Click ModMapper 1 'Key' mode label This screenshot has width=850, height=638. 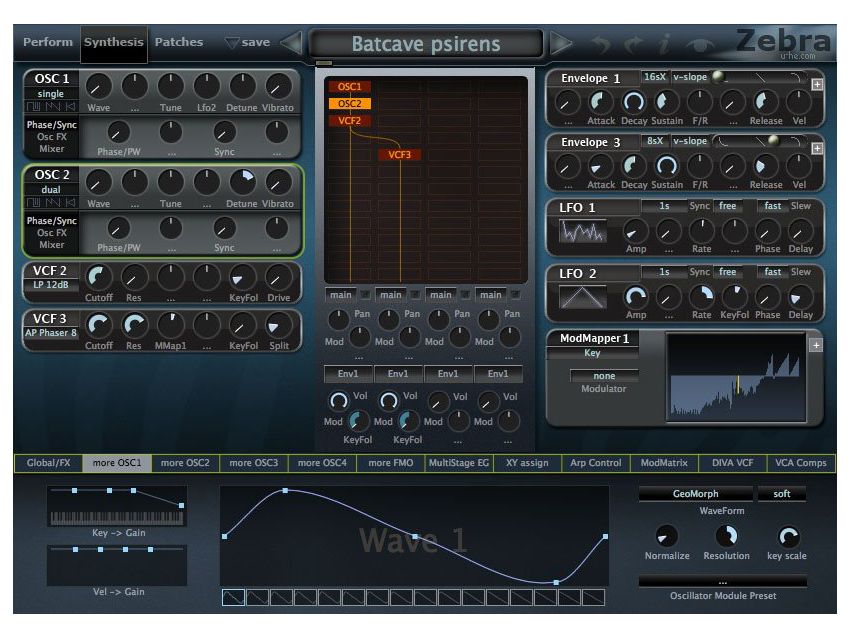coord(592,353)
